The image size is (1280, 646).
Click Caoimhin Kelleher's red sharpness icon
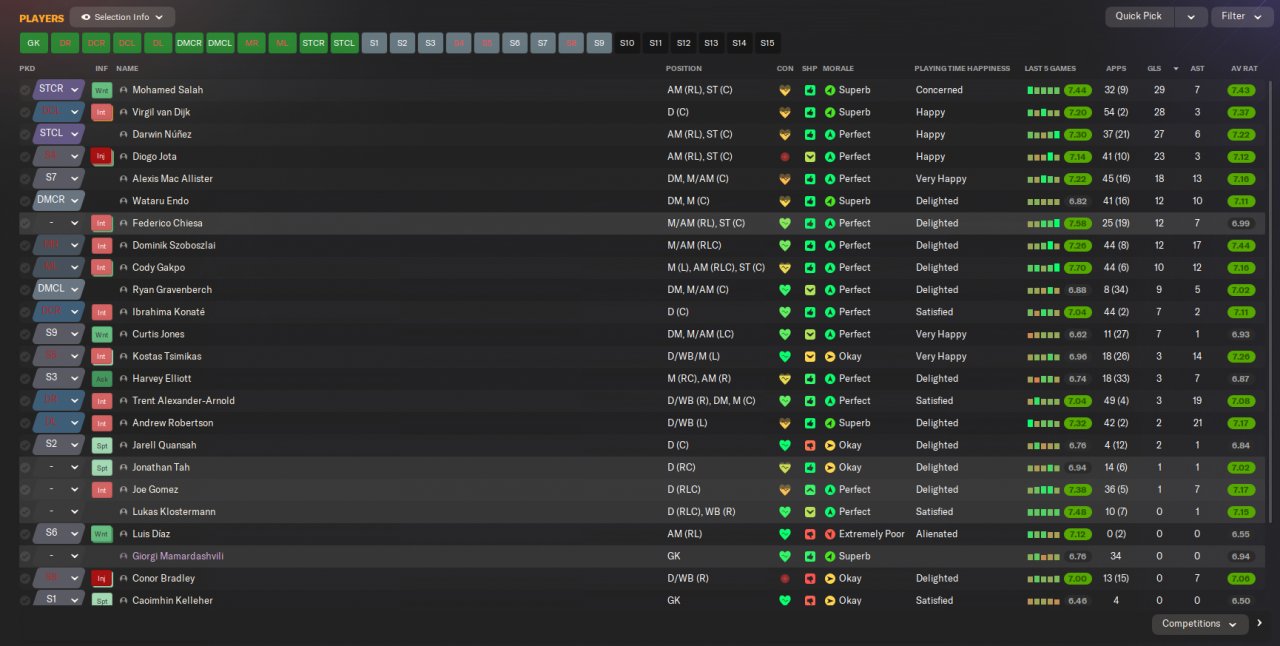click(810, 600)
